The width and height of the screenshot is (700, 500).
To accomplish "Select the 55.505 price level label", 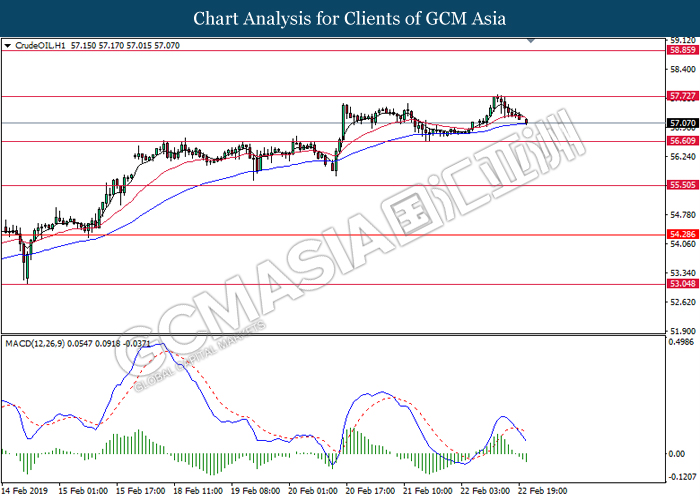I will tap(682, 185).
